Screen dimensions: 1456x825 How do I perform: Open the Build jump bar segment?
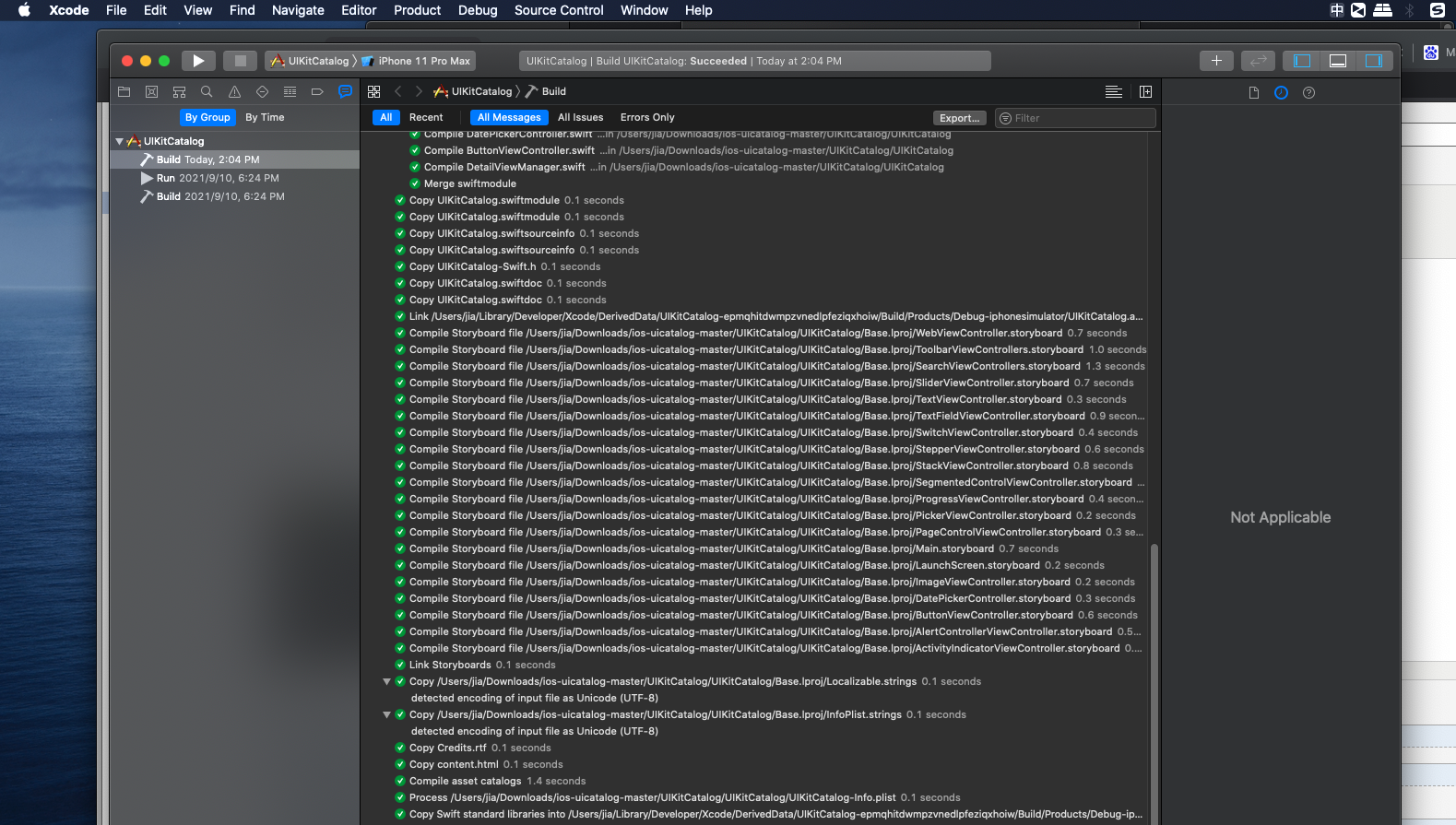[546, 91]
